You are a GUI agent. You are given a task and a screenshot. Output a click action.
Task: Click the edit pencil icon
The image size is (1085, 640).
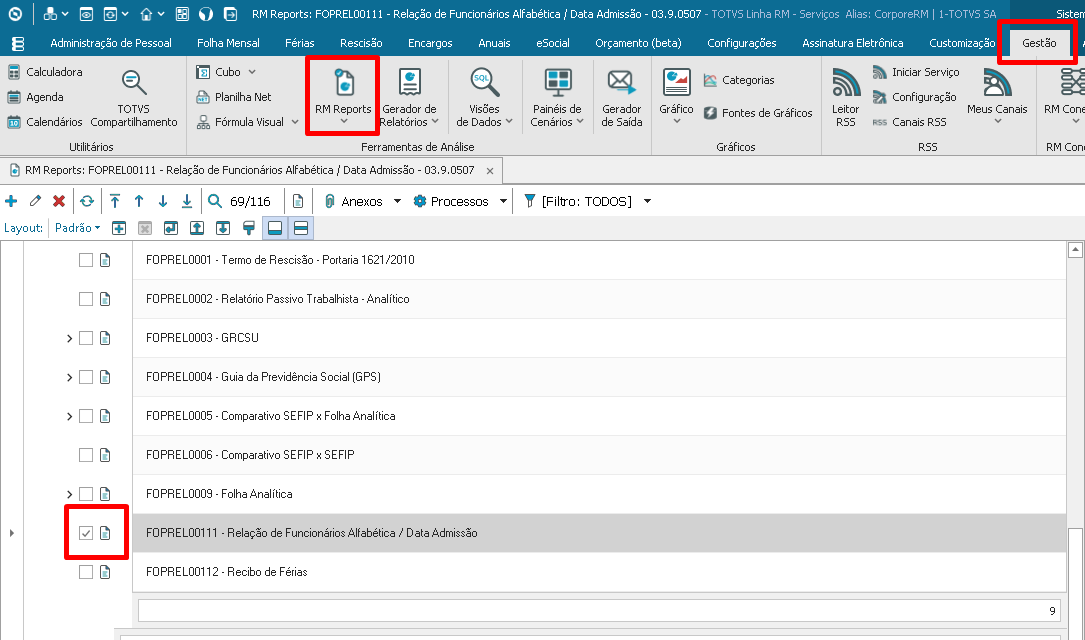[35, 201]
